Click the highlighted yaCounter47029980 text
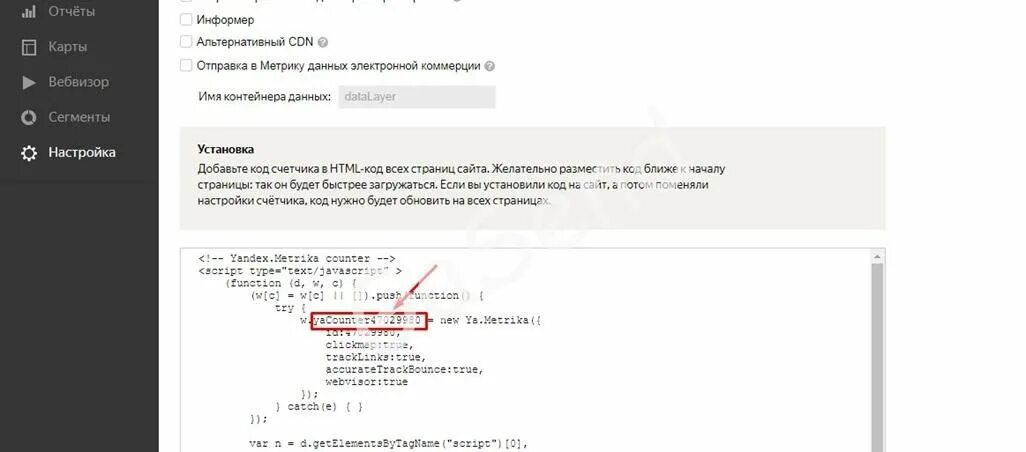Screen dimensions: 1026x452 click(x=368, y=321)
